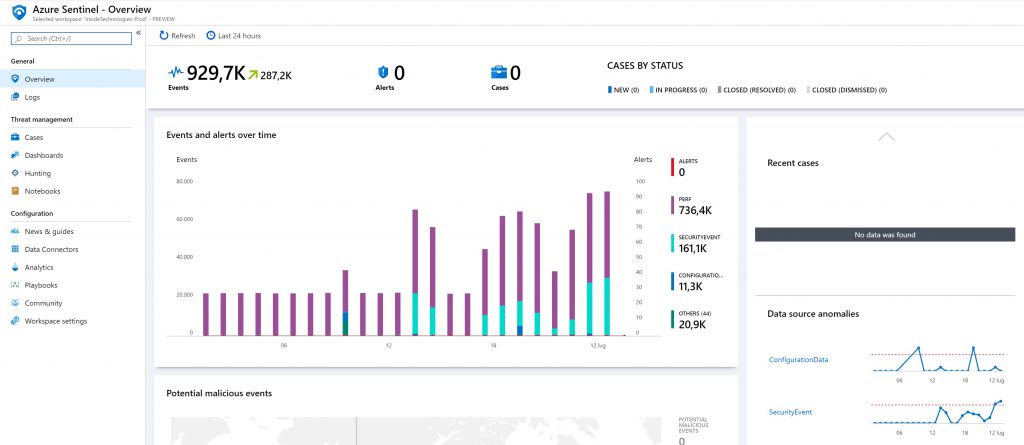Click the Cases briefcase icon in summary

point(499,73)
